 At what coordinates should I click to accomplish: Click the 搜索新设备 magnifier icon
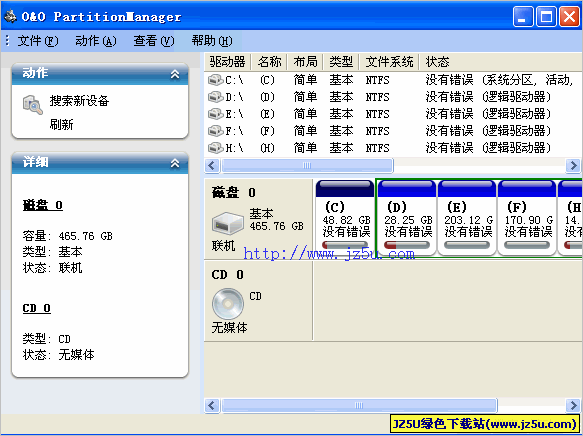(x=33, y=105)
